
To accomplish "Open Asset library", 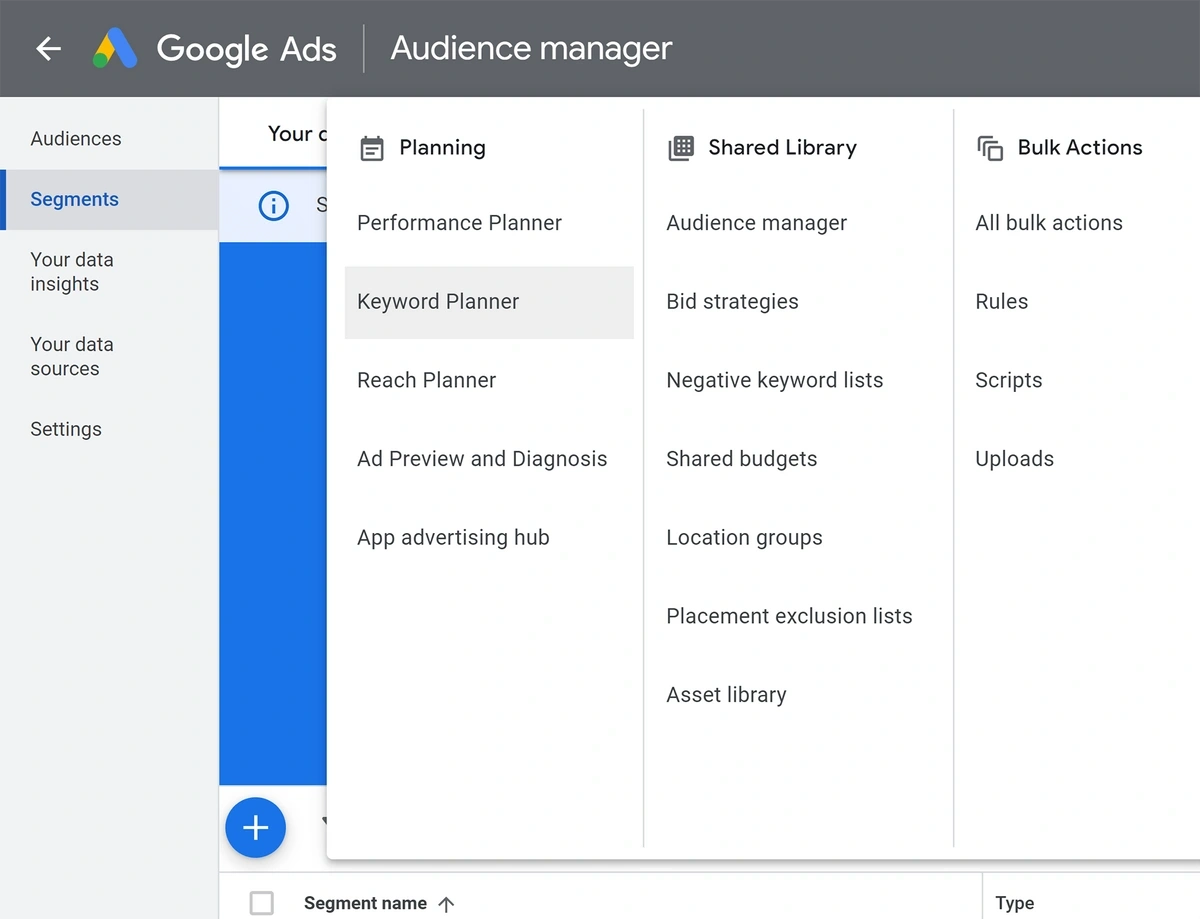I will pyautogui.click(x=726, y=695).
